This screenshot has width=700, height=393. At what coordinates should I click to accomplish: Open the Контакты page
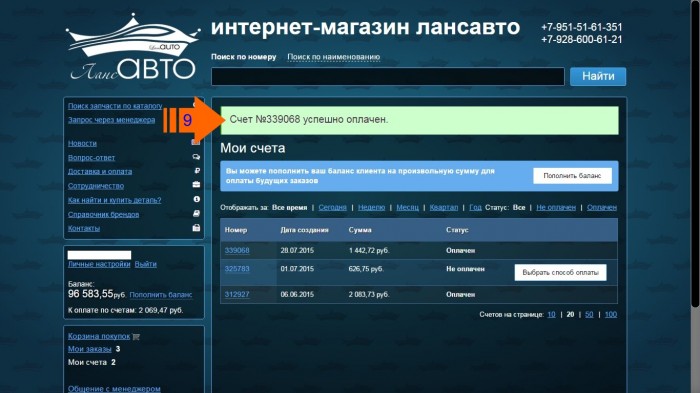pyautogui.click(x=84, y=228)
